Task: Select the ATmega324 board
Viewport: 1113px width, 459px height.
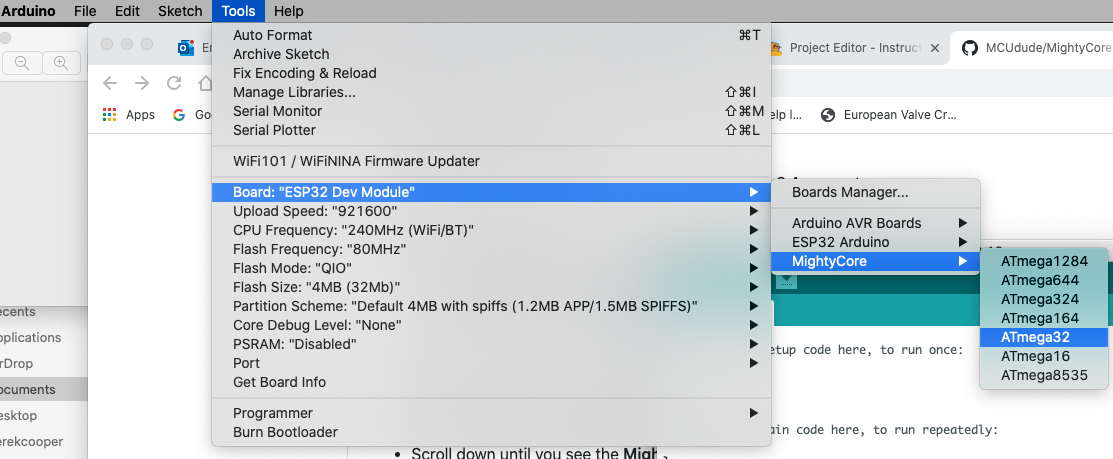Action: [1044, 299]
